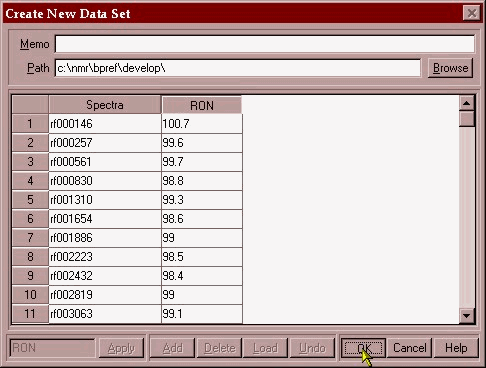Close the Create New Data Set dialog

click(472, 13)
